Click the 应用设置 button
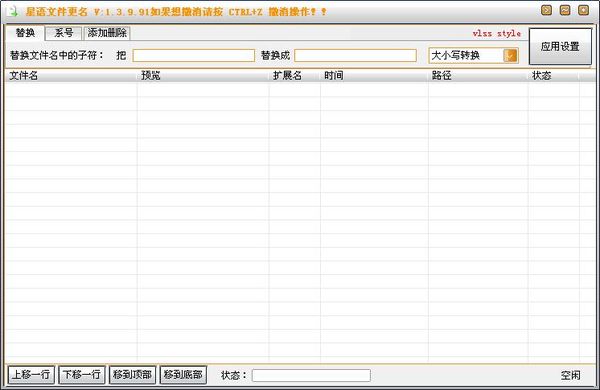 click(x=560, y=47)
